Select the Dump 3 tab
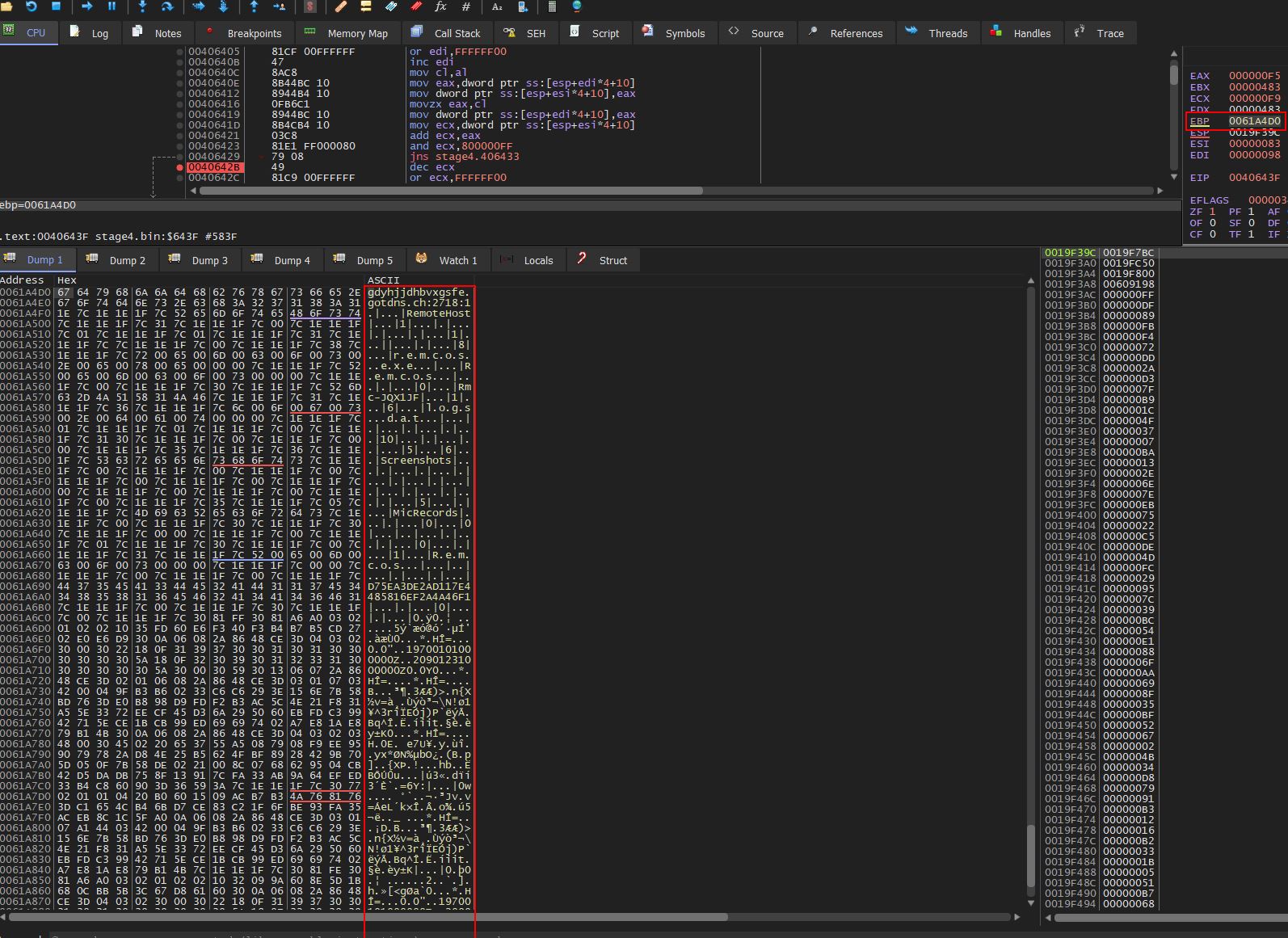1288x938 pixels. tap(200, 260)
